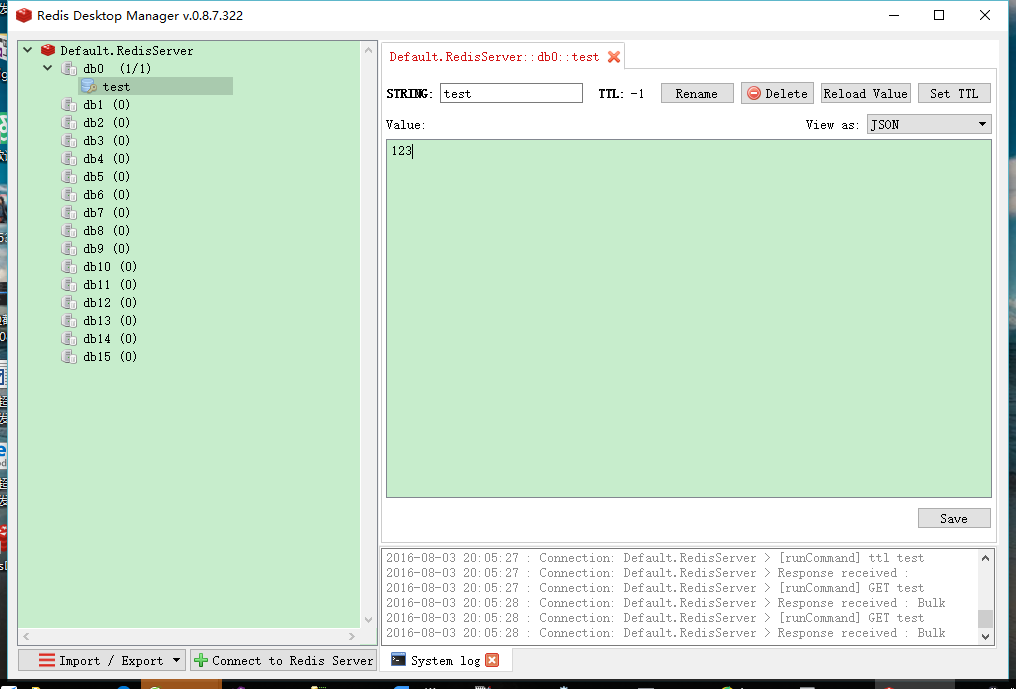Select the test key in db0

coord(155,86)
